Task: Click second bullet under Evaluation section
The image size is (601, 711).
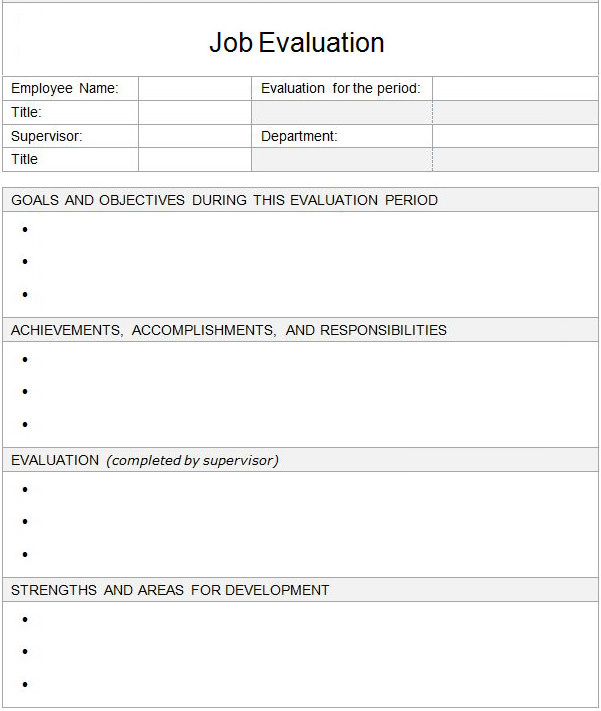Action: point(25,521)
